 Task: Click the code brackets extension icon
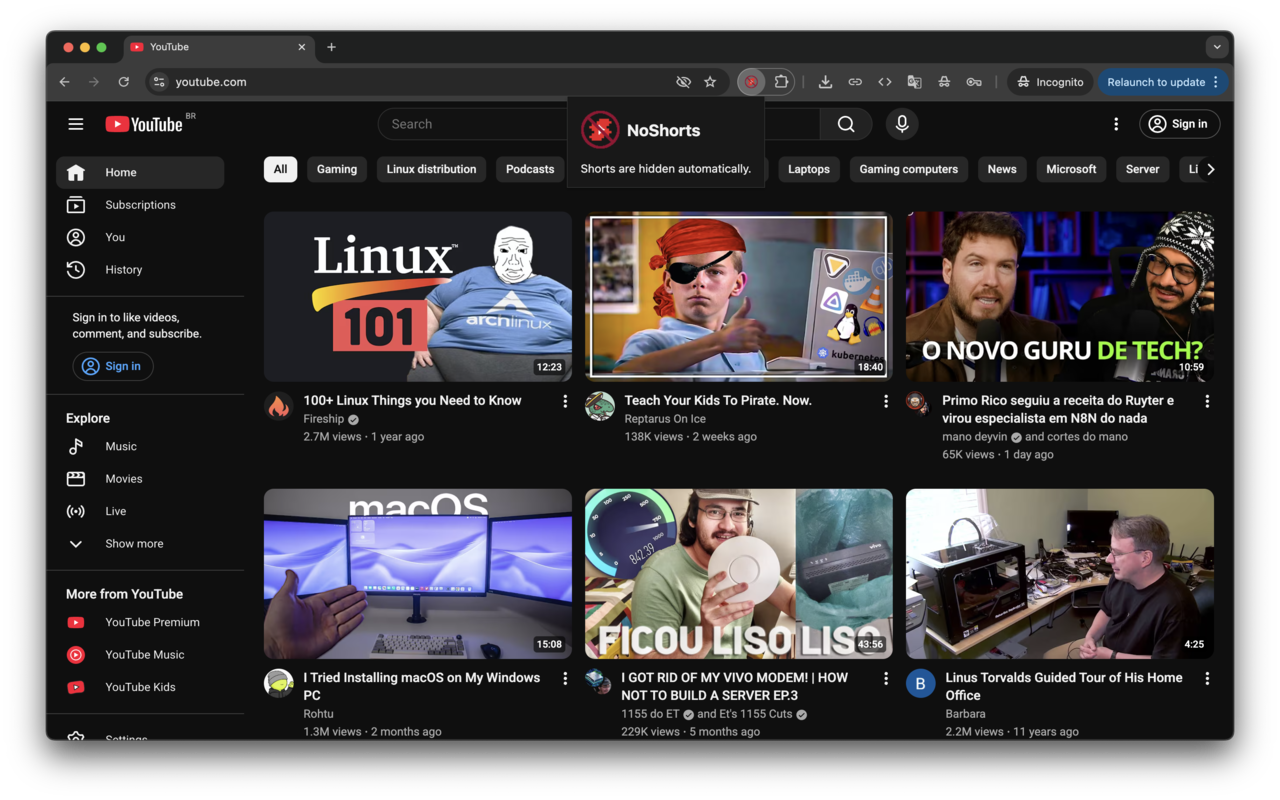coord(885,82)
